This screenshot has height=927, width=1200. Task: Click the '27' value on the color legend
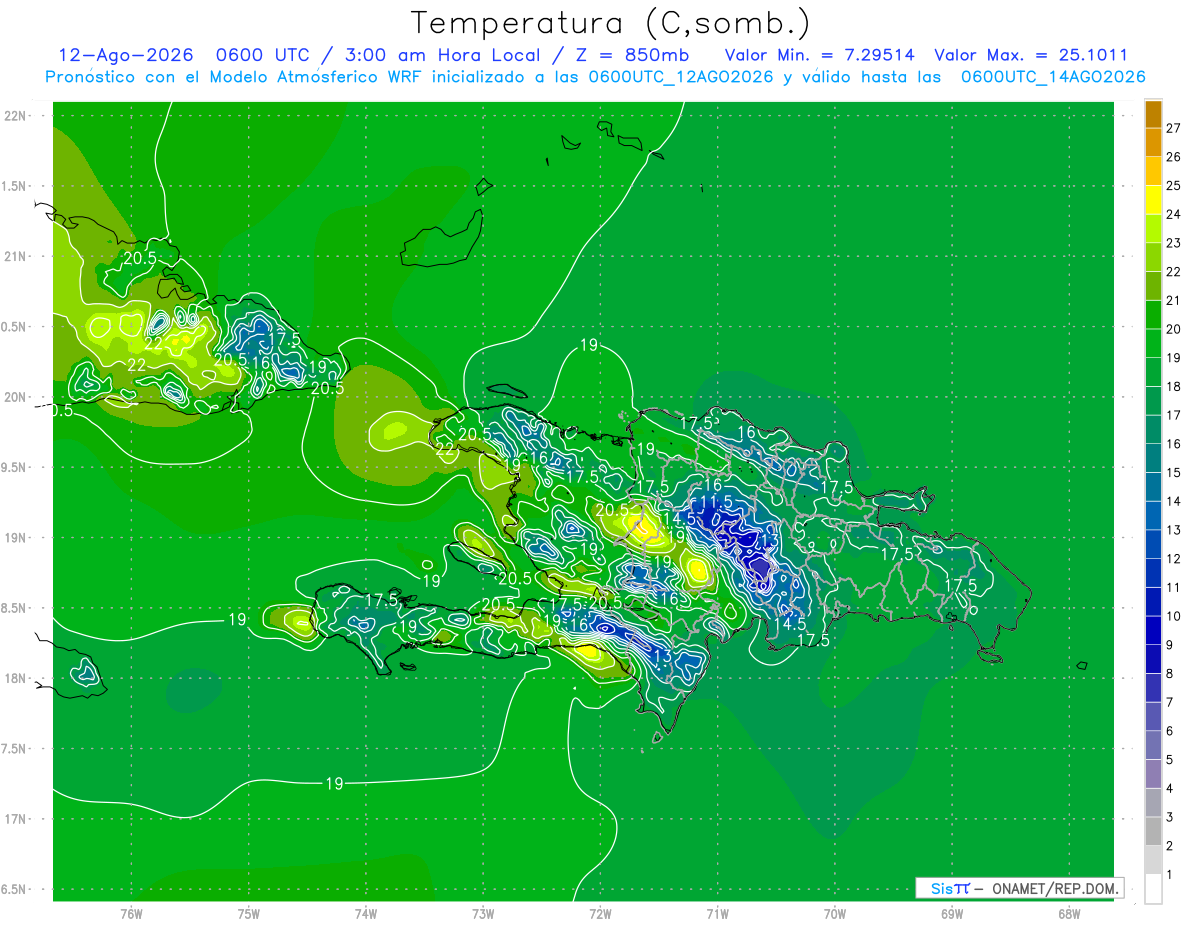[1173, 128]
